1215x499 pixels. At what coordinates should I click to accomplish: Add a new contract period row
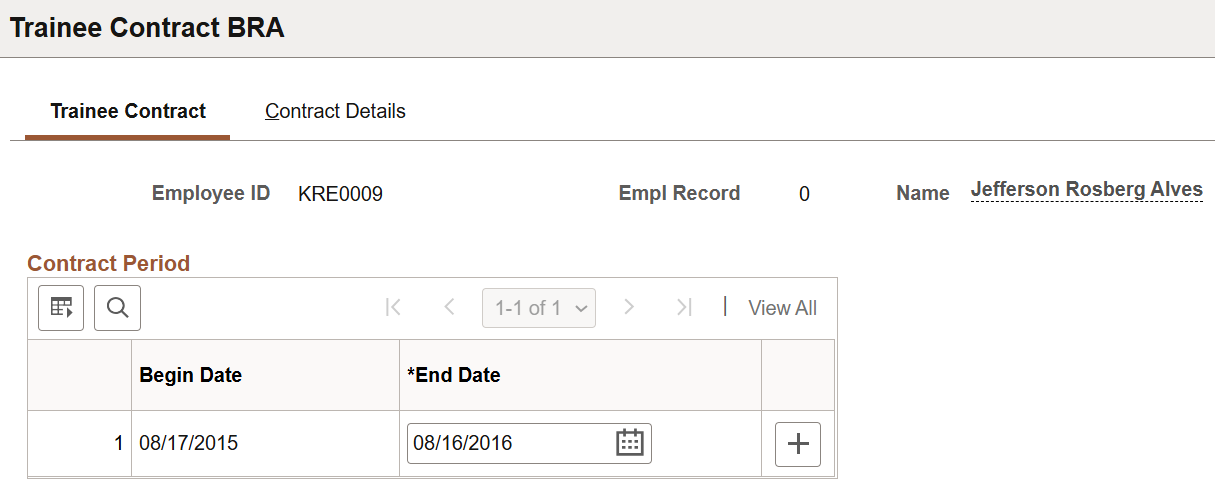798,444
